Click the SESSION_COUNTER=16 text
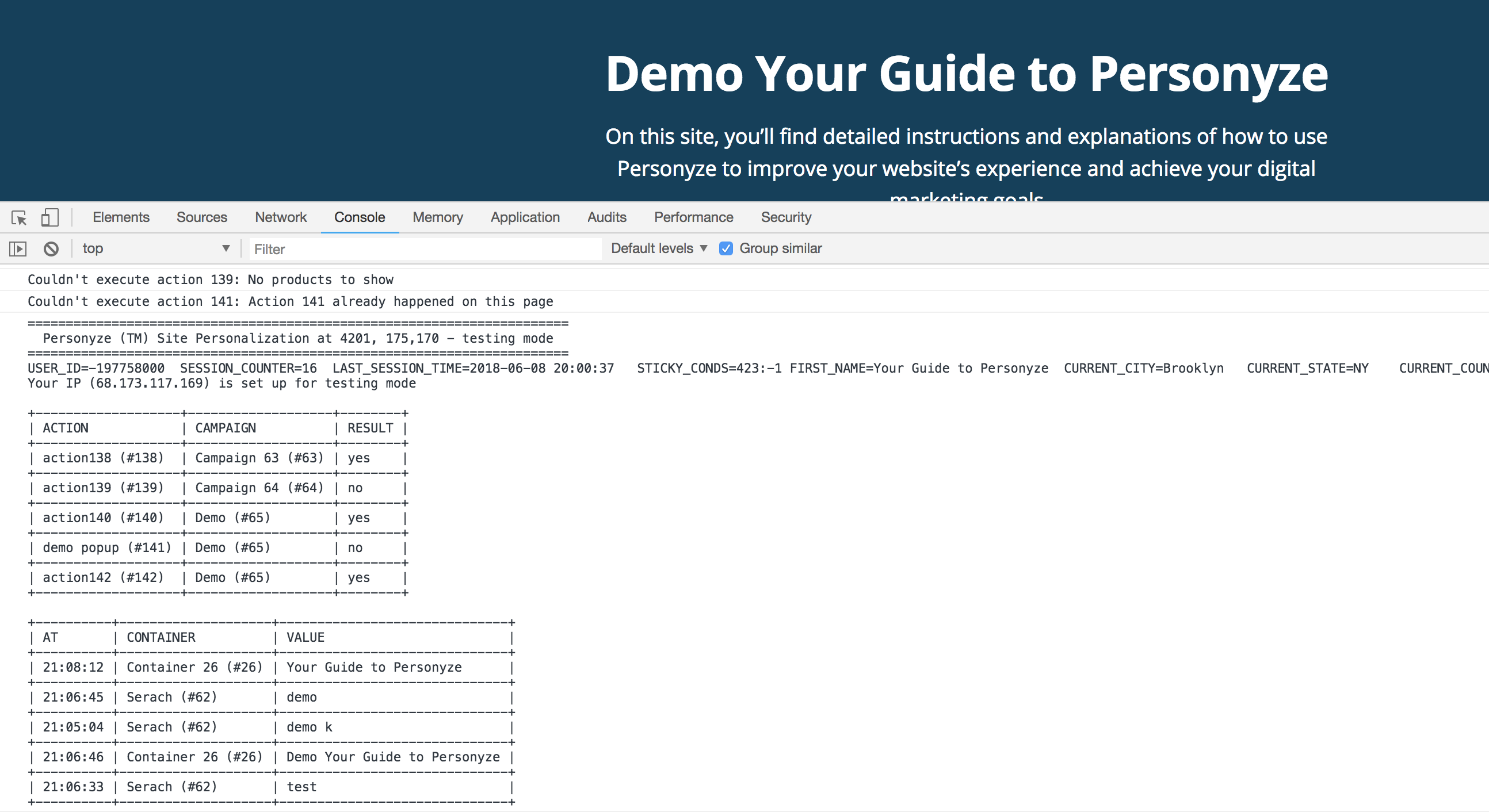Viewport: 1489px width, 812px height. click(249, 369)
